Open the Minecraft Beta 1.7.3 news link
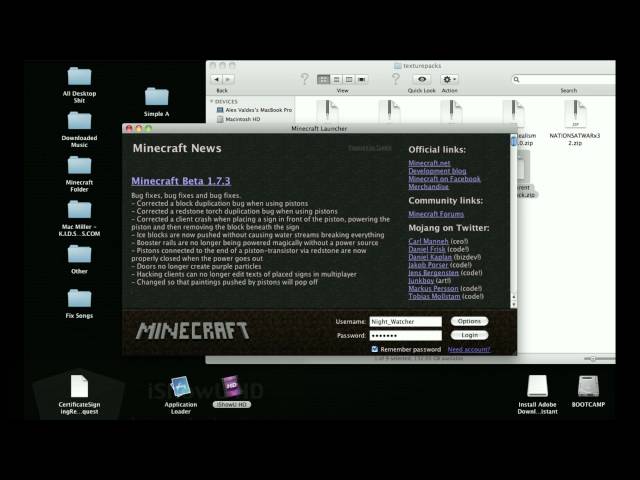The width and height of the screenshot is (640, 480). pos(181,181)
